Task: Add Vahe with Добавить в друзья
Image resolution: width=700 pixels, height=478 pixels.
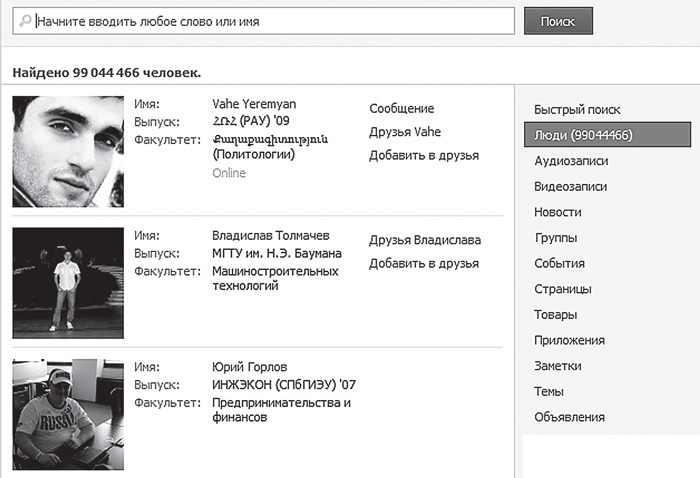Action: tap(424, 155)
